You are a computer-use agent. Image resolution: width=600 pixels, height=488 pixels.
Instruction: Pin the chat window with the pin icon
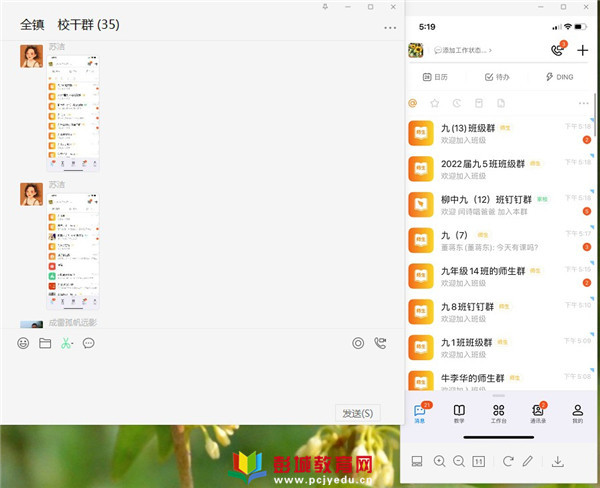(325, 7)
